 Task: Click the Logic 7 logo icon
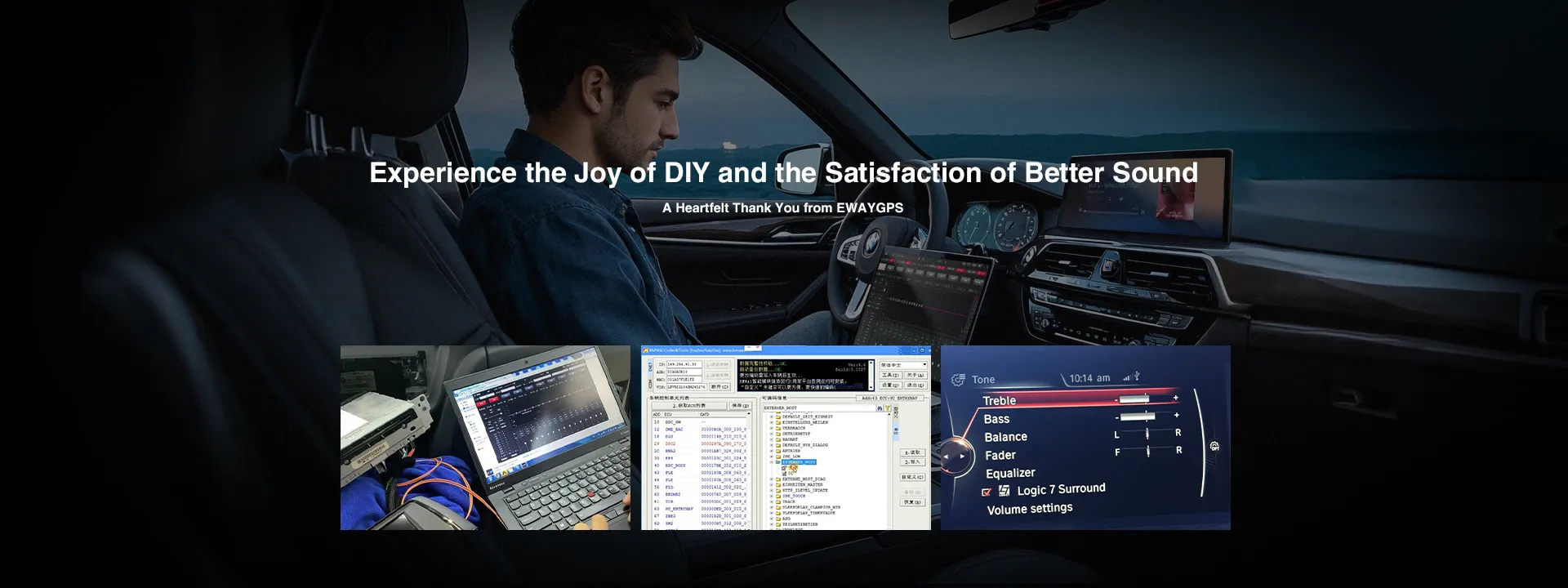click(x=1004, y=491)
